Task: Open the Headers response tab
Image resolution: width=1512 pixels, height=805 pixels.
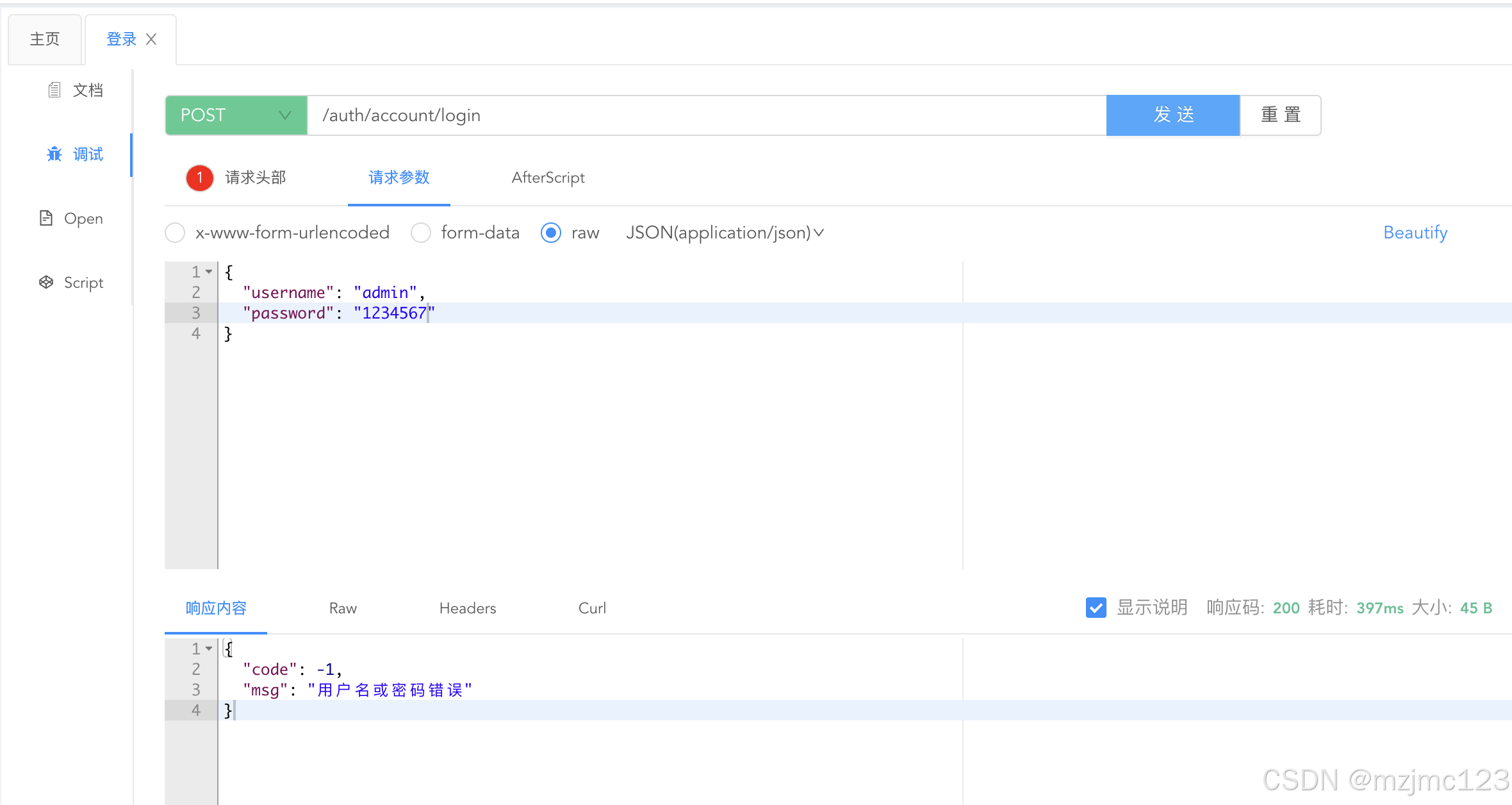Action: [x=467, y=608]
